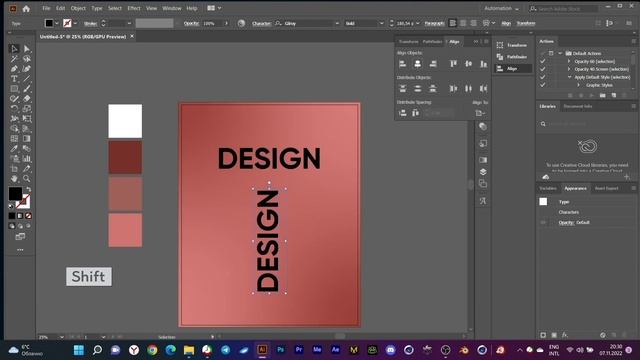
Task: Open Edit Toolbar three-dots button
Action: tap(20, 249)
